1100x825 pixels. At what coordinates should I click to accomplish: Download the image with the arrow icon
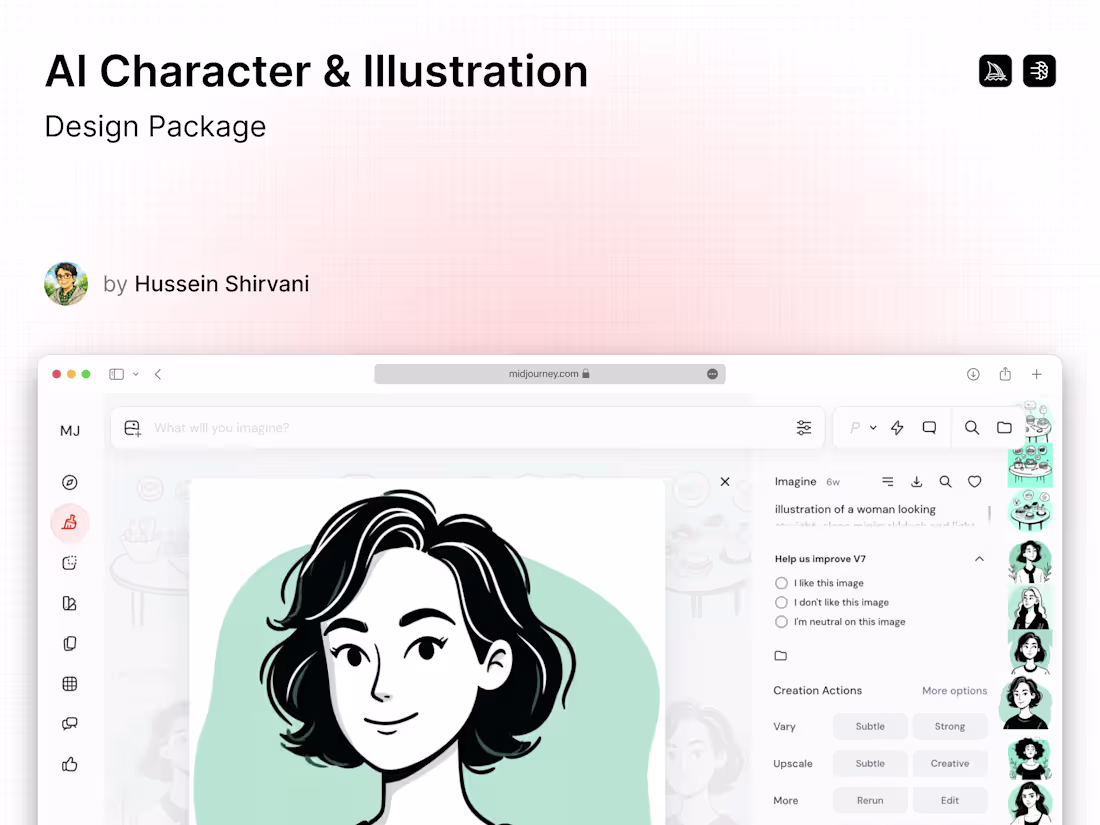(x=916, y=481)
